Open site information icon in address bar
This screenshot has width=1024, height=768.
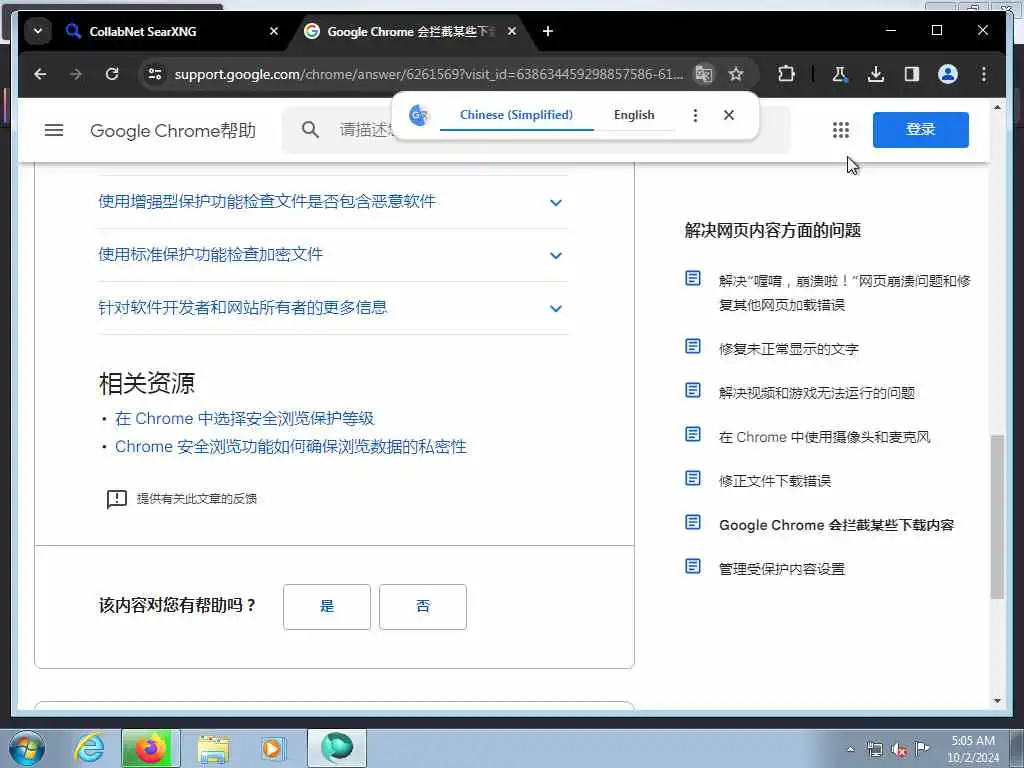pyautogui.click(x=155, y=74)
